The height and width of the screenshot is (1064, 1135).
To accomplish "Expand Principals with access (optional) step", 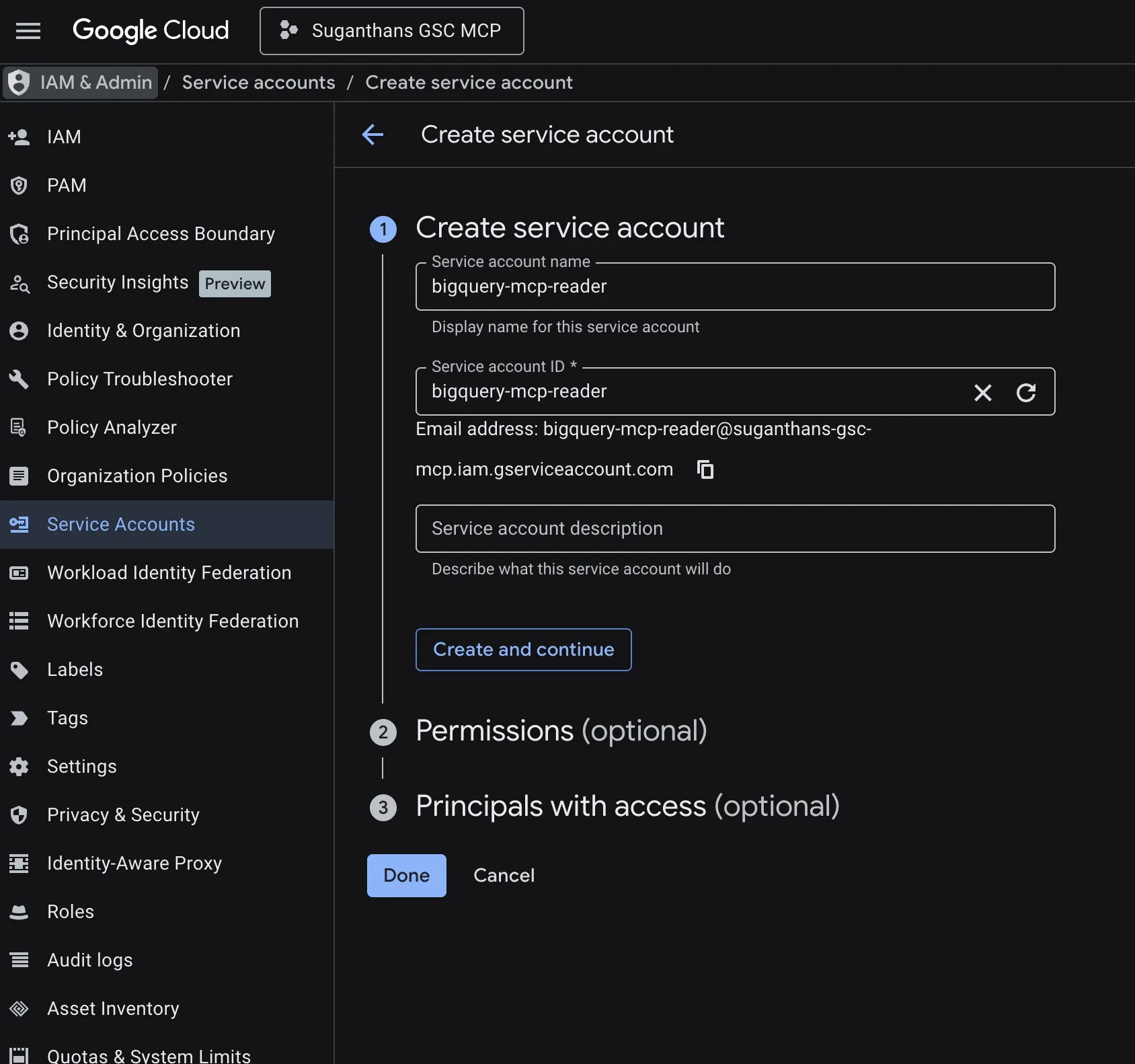I will (x=627, y=806).
